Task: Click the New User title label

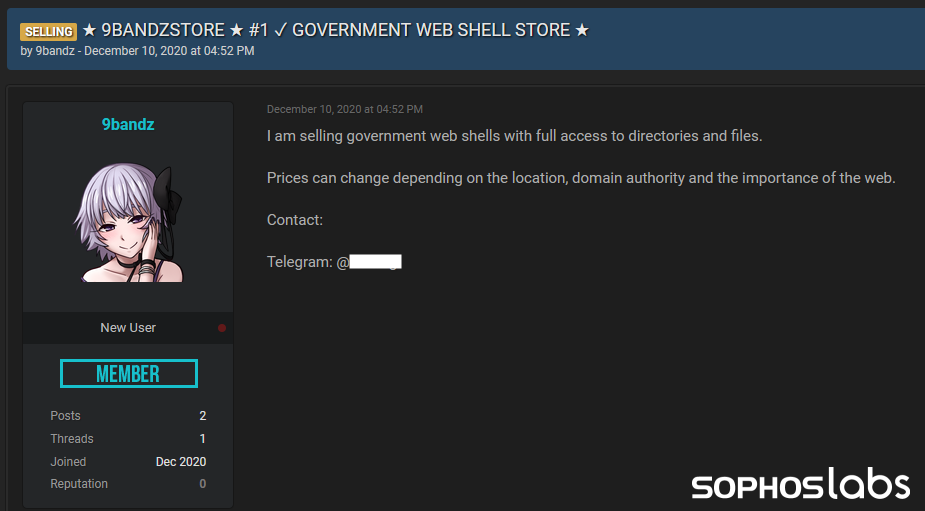Action: (x=128, y=328)
